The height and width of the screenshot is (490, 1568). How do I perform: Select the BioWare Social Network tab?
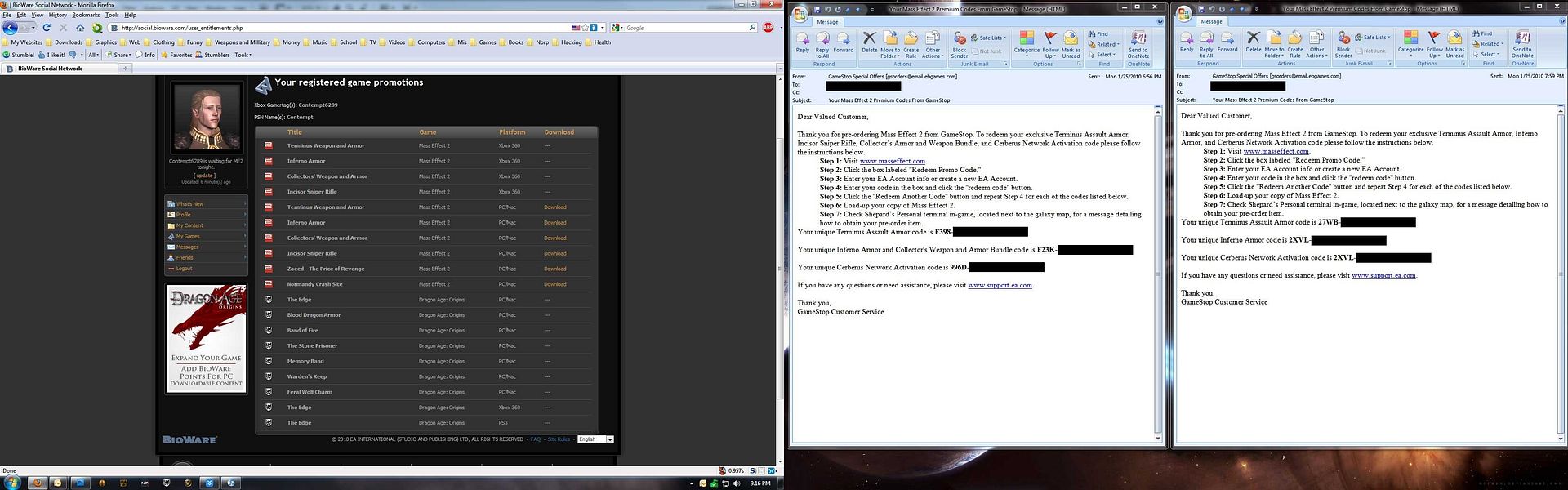(59, 69)
